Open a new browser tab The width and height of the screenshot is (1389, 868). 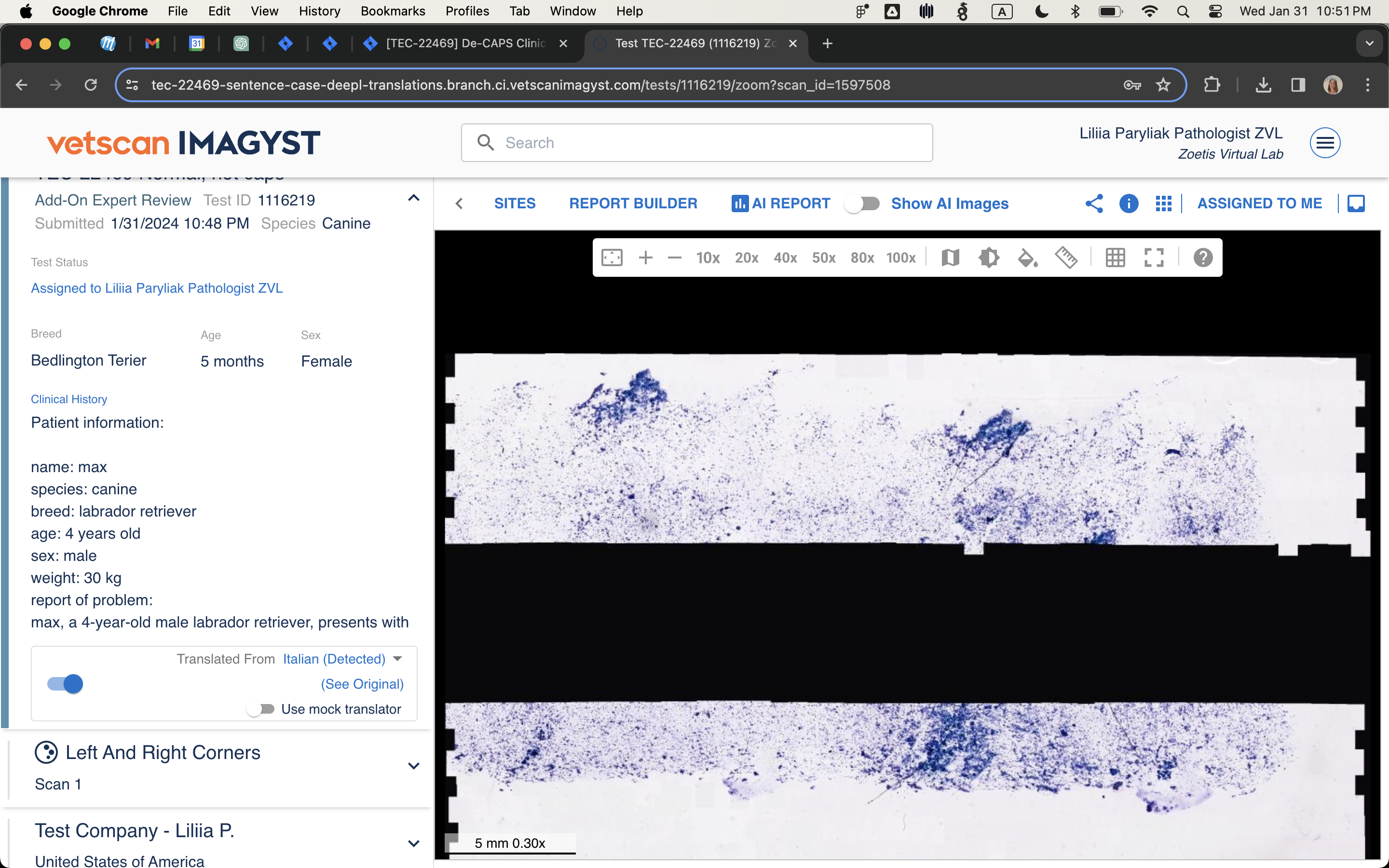tap(827, 43)
